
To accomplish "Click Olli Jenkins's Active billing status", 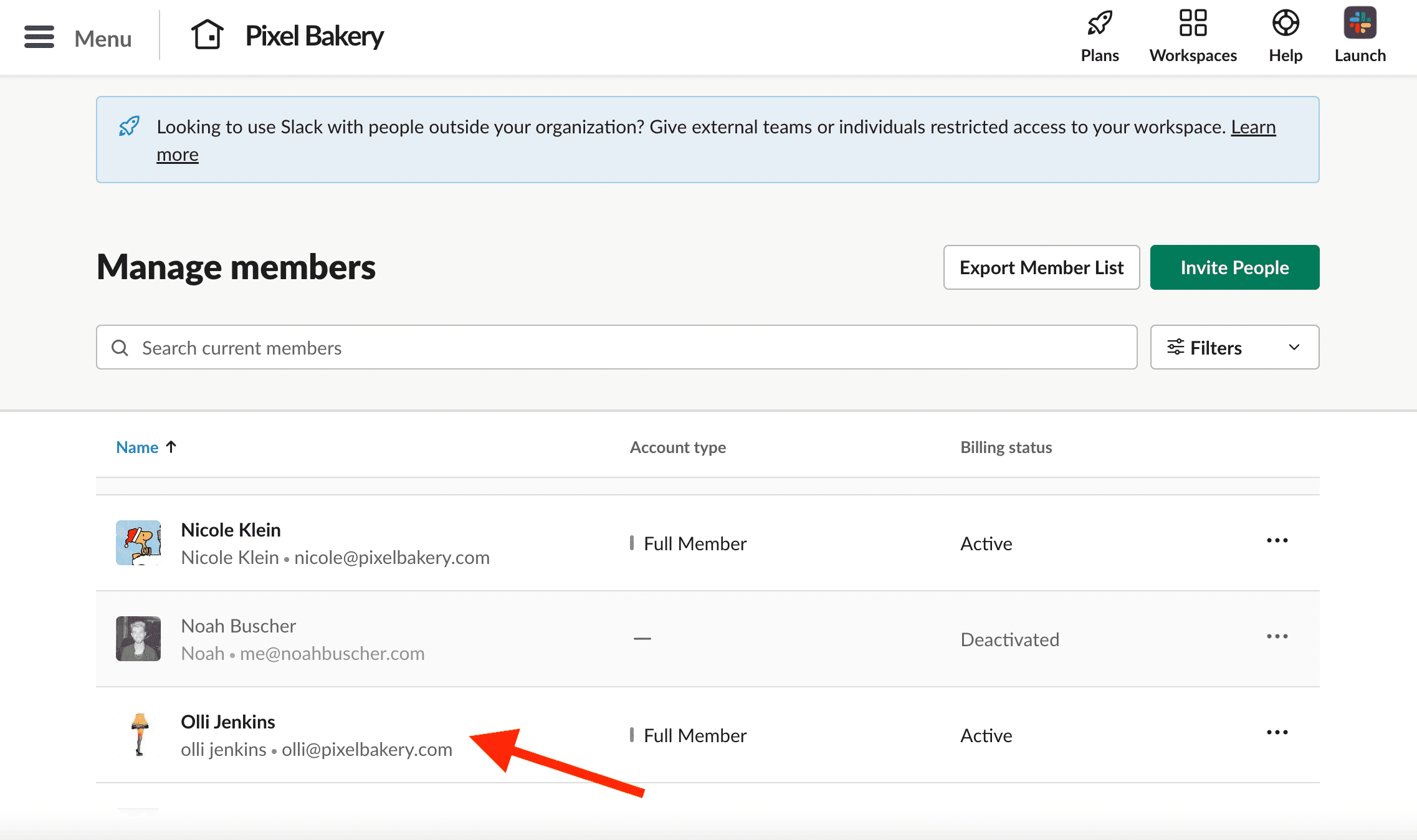I will pyautogui.click(x=986, y=736).
